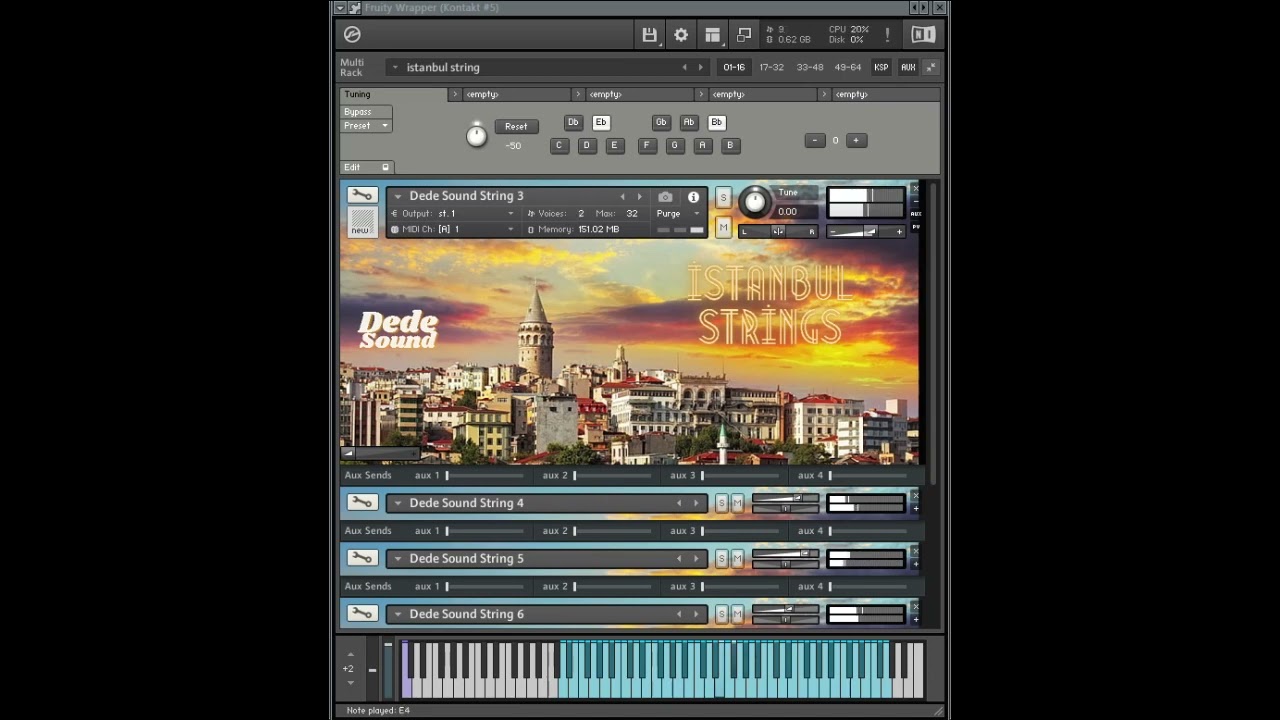Viewport: 1280px width, 720px height.
Task: Click the exclamation panic button
Action: (887, 35)
